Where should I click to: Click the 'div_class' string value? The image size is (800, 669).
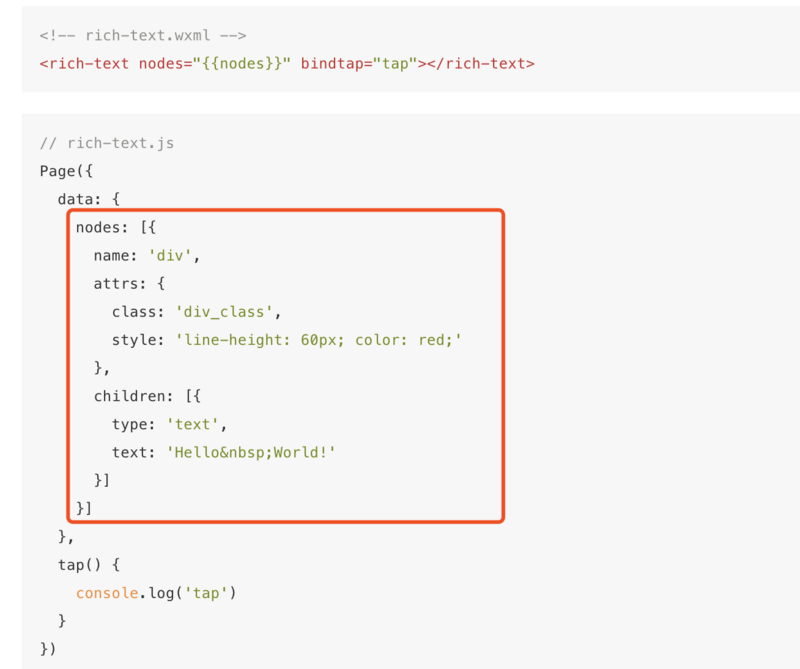click(224, 312)
